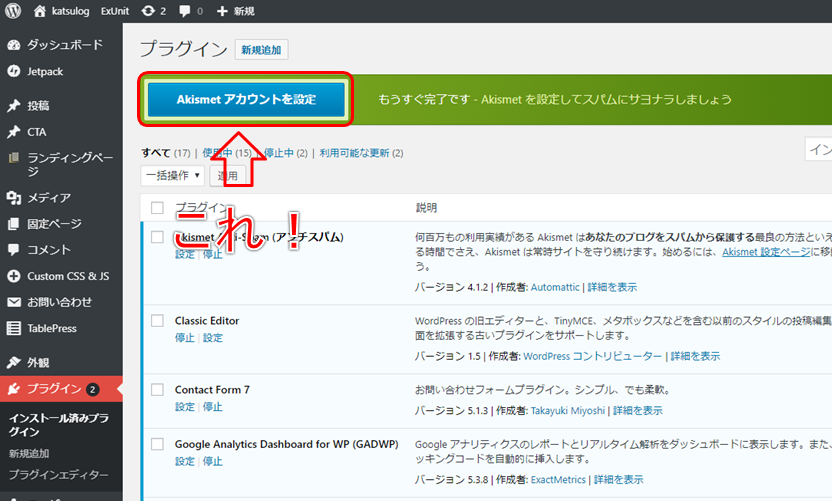The width and height of the screenshot is (832, 501).
Task: Click 設定 under Contact Form 7
Action: pos(185,407)
